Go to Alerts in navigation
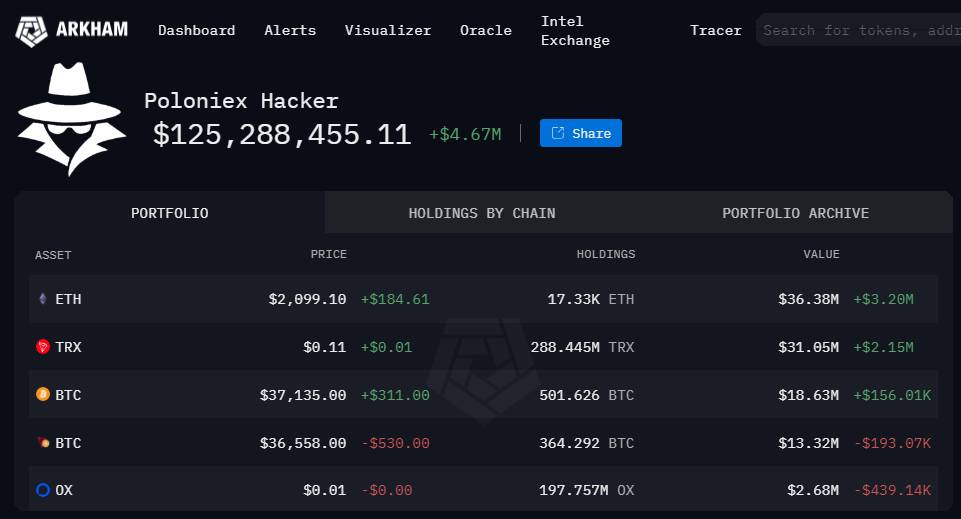Image resolution: width=961 pixels, height=519 pixels. point(290,30)
